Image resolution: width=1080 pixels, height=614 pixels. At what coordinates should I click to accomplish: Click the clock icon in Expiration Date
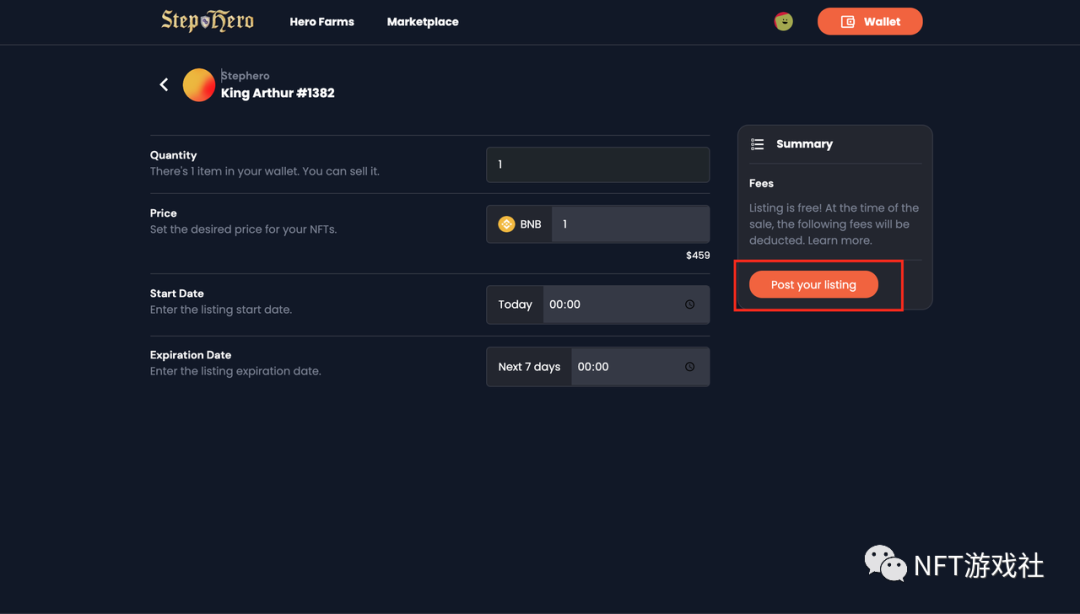689,367
